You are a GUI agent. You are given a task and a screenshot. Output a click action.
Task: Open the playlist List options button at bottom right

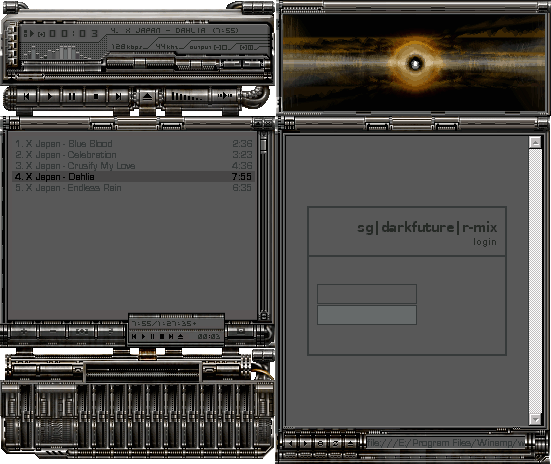pos(241,331)
